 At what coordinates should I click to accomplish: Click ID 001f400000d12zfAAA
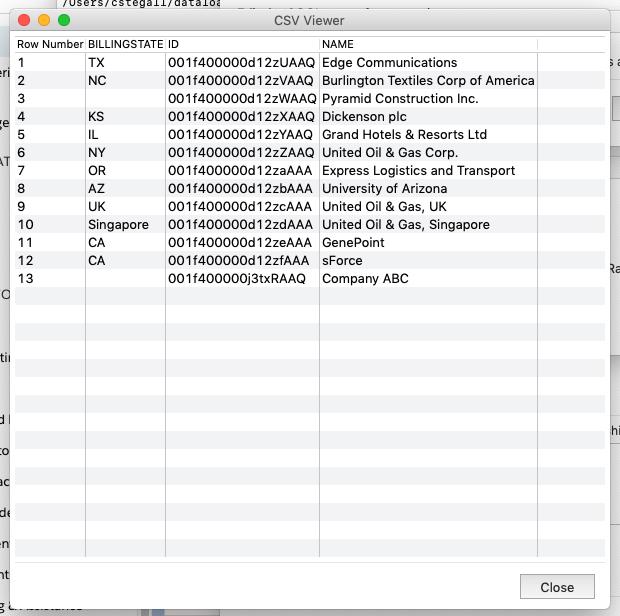coord(242,261)
